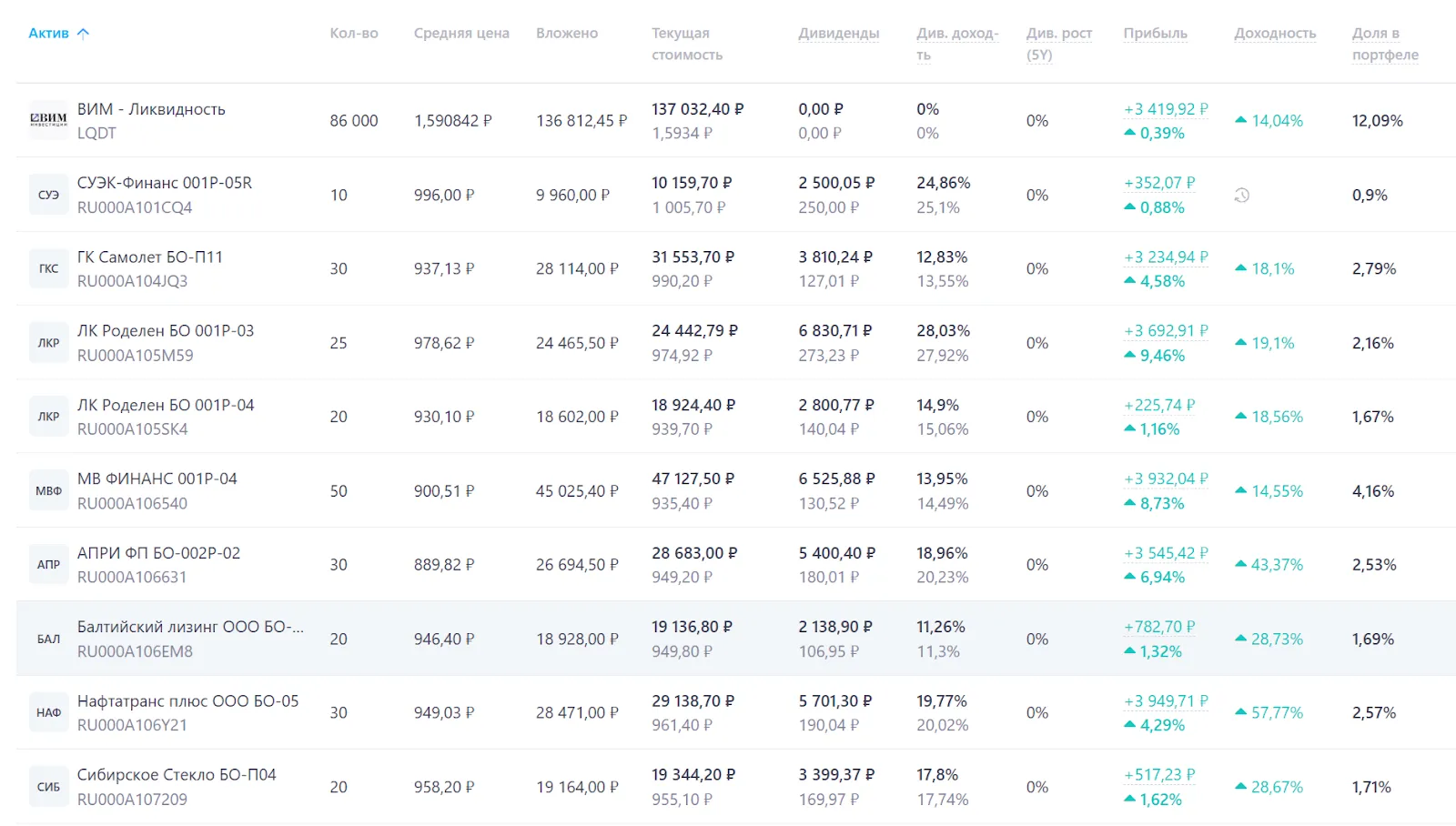Click the МВФ asset badge icon
The width and height of the screenshot is (1456, 826).
pyautogui.click(x=48, y=490)
